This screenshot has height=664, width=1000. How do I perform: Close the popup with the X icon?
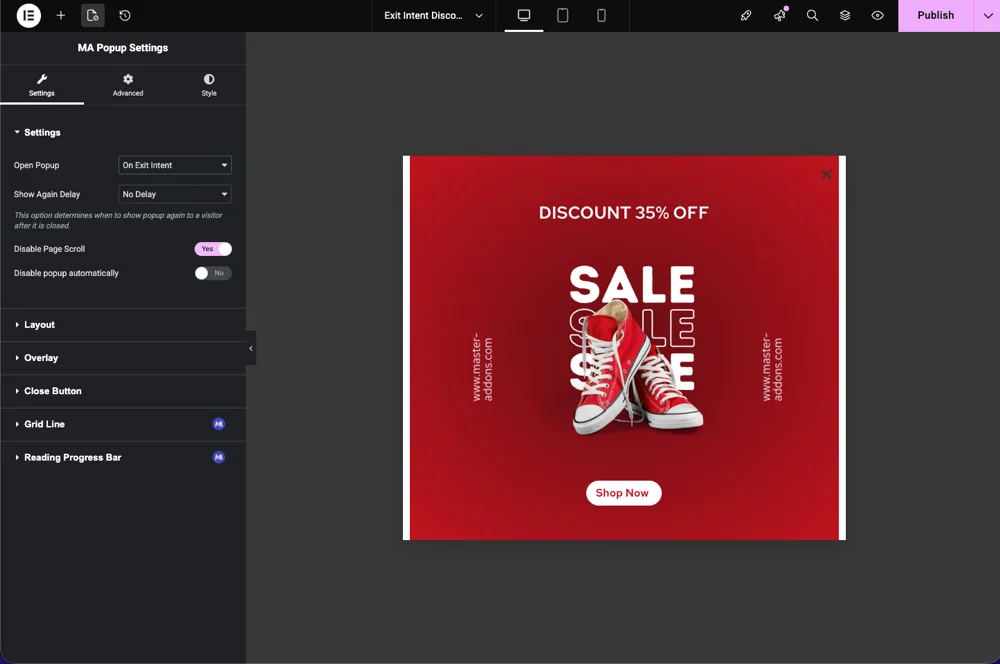(x=826, y=174)
